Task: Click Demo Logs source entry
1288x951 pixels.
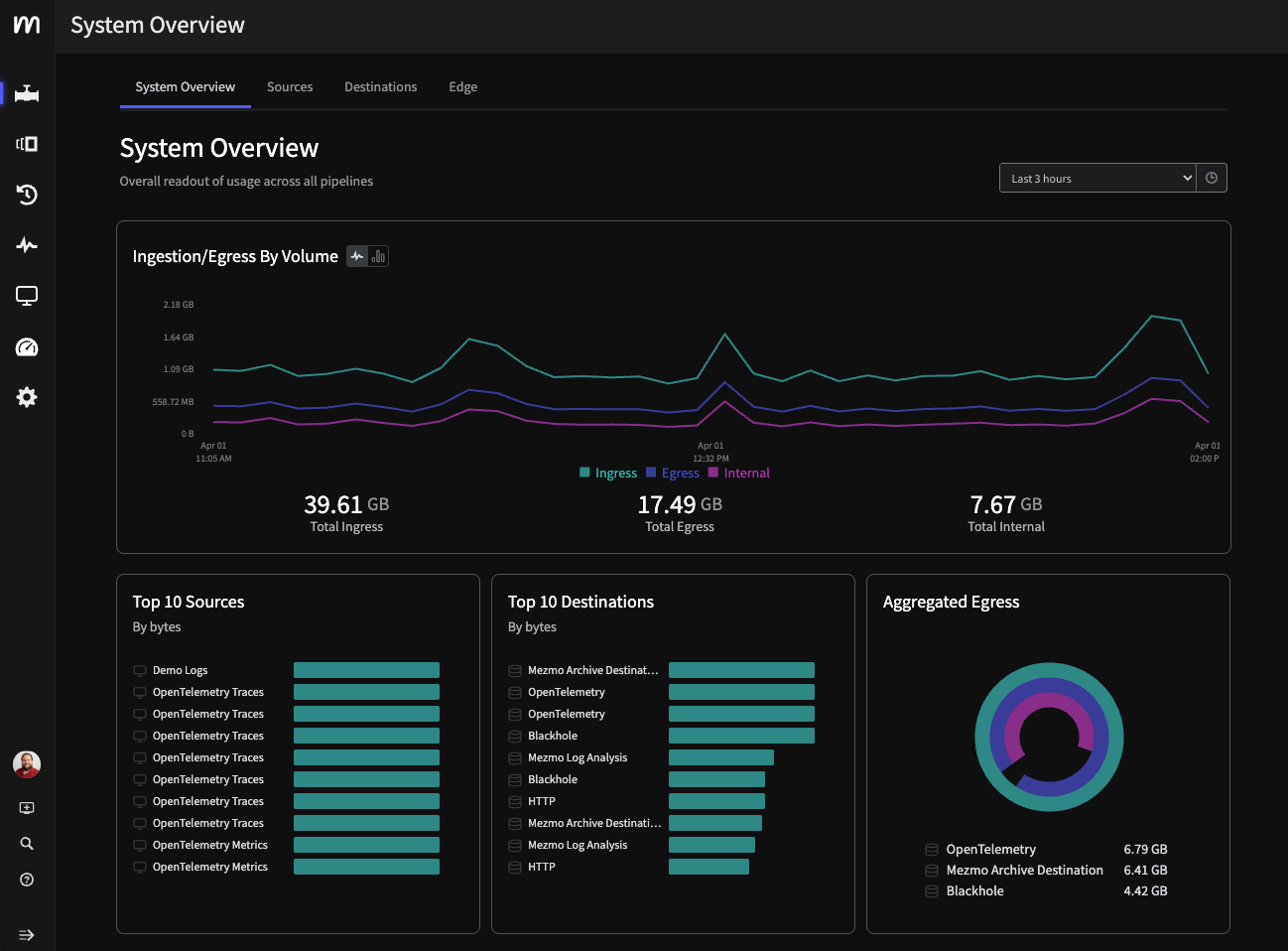Action: [180, 671]
